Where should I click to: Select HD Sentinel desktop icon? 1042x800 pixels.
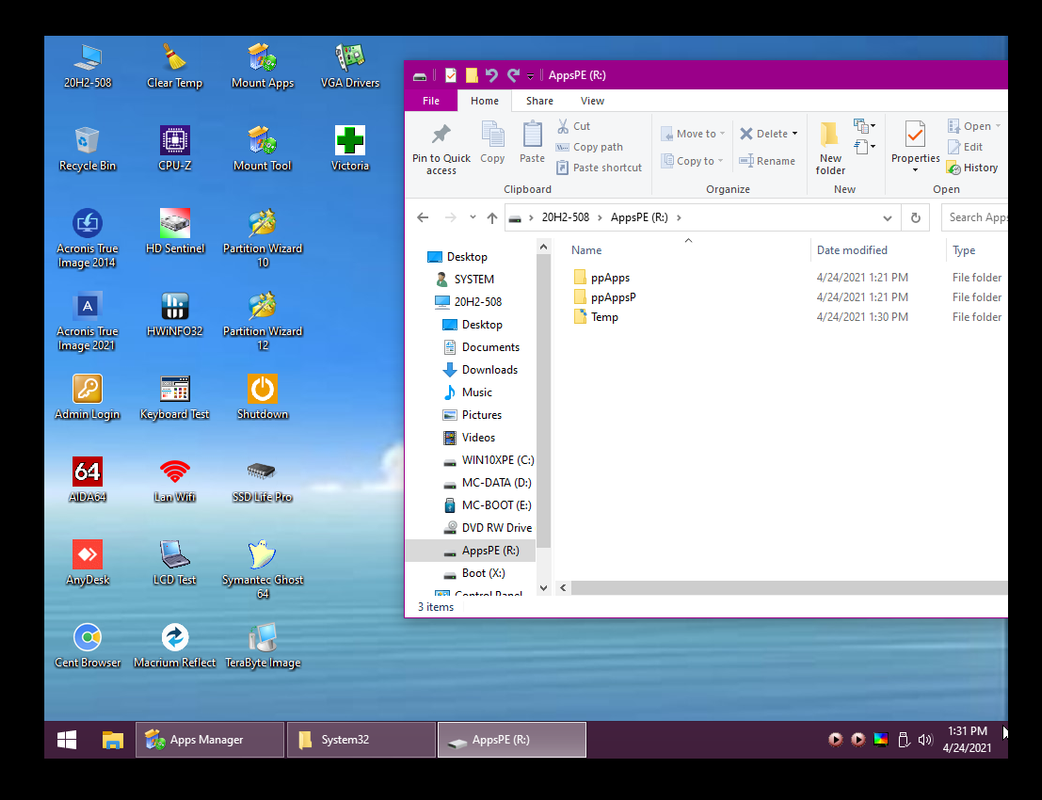(174, 231)
